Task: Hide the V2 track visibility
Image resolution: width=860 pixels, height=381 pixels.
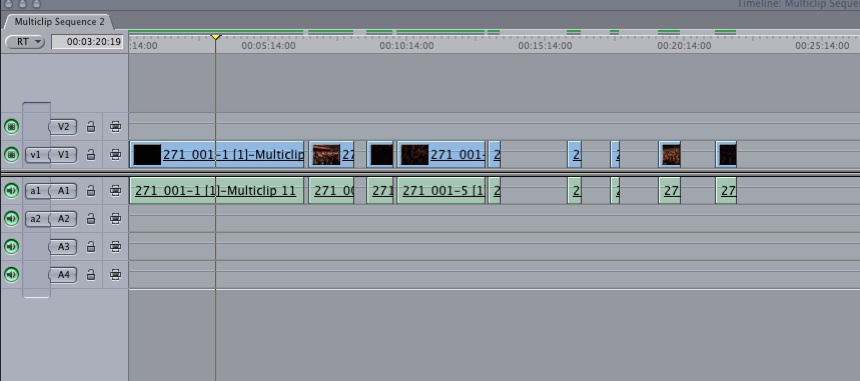Action: (x=11, y=127)
